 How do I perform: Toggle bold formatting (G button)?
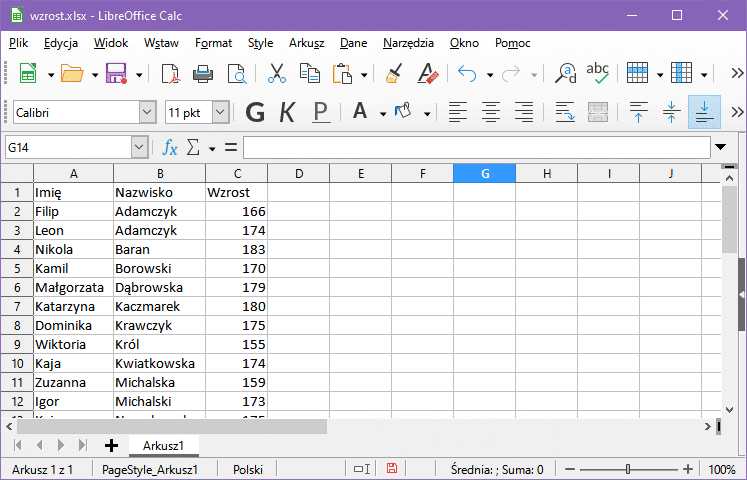tap(255, 112)
